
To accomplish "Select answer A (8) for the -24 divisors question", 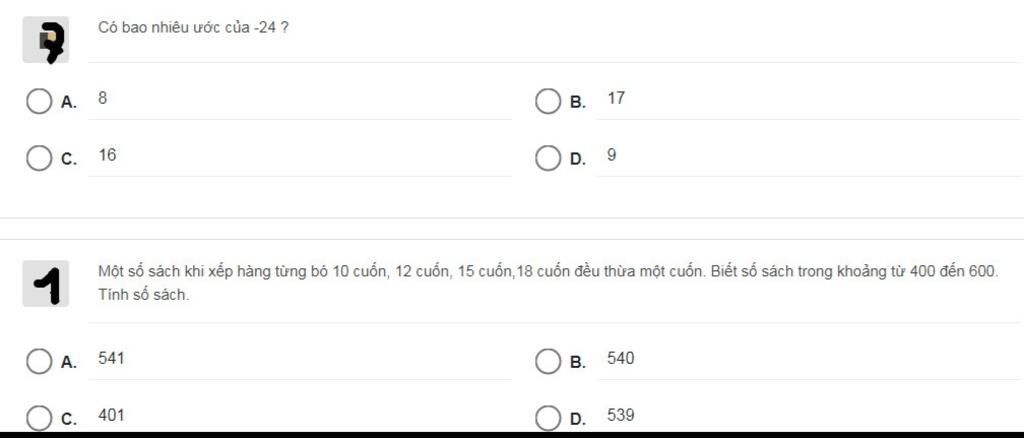I will [x=39, y=101].
